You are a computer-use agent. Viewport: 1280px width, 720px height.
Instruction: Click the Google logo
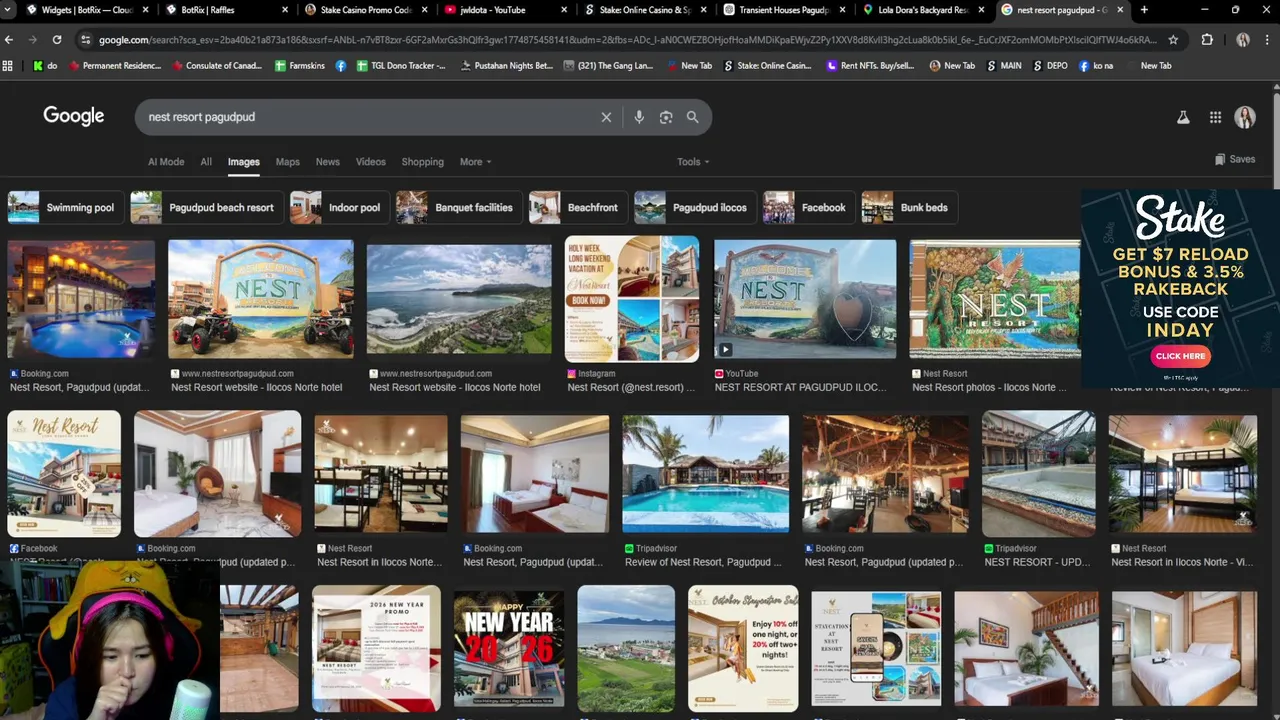pyautogui.click(x=74, y=116)
